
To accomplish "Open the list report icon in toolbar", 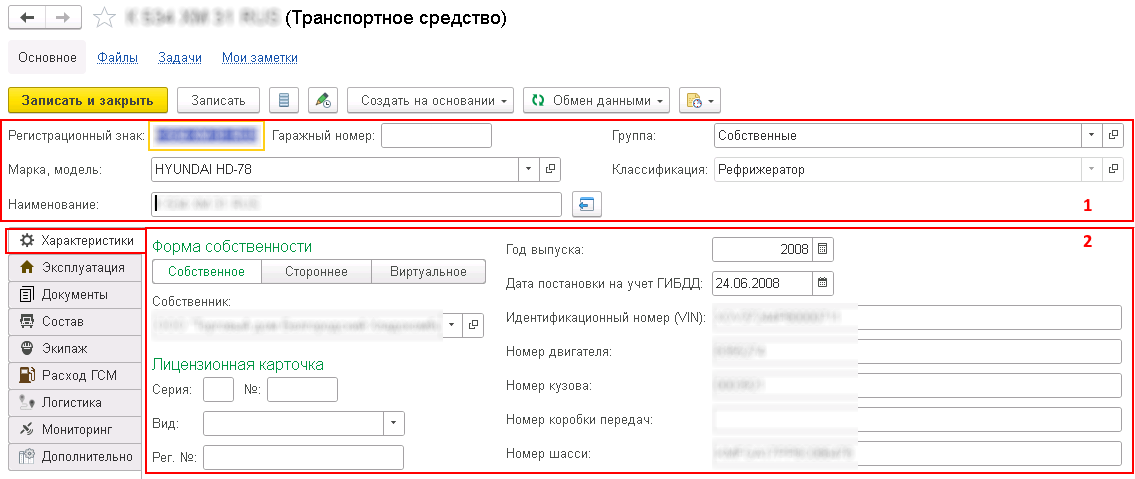I will click(284, 101).
